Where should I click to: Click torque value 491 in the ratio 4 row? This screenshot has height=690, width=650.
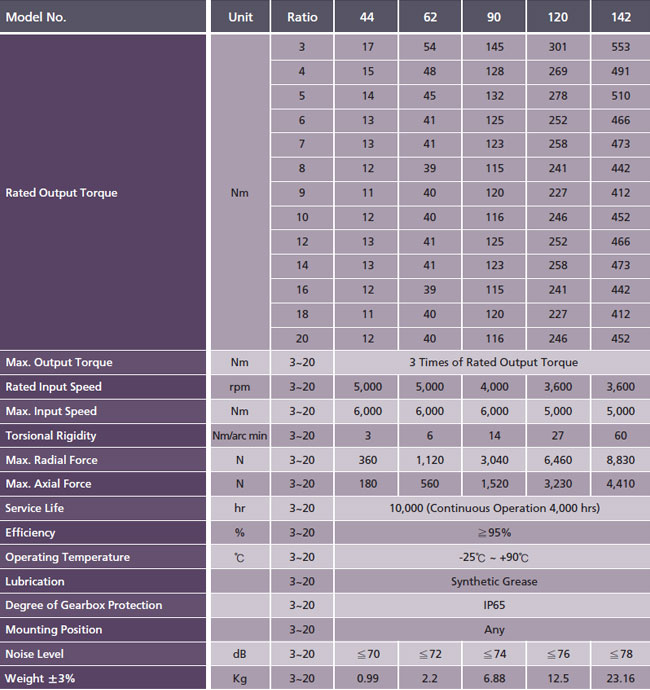click(x=621, y=71)
